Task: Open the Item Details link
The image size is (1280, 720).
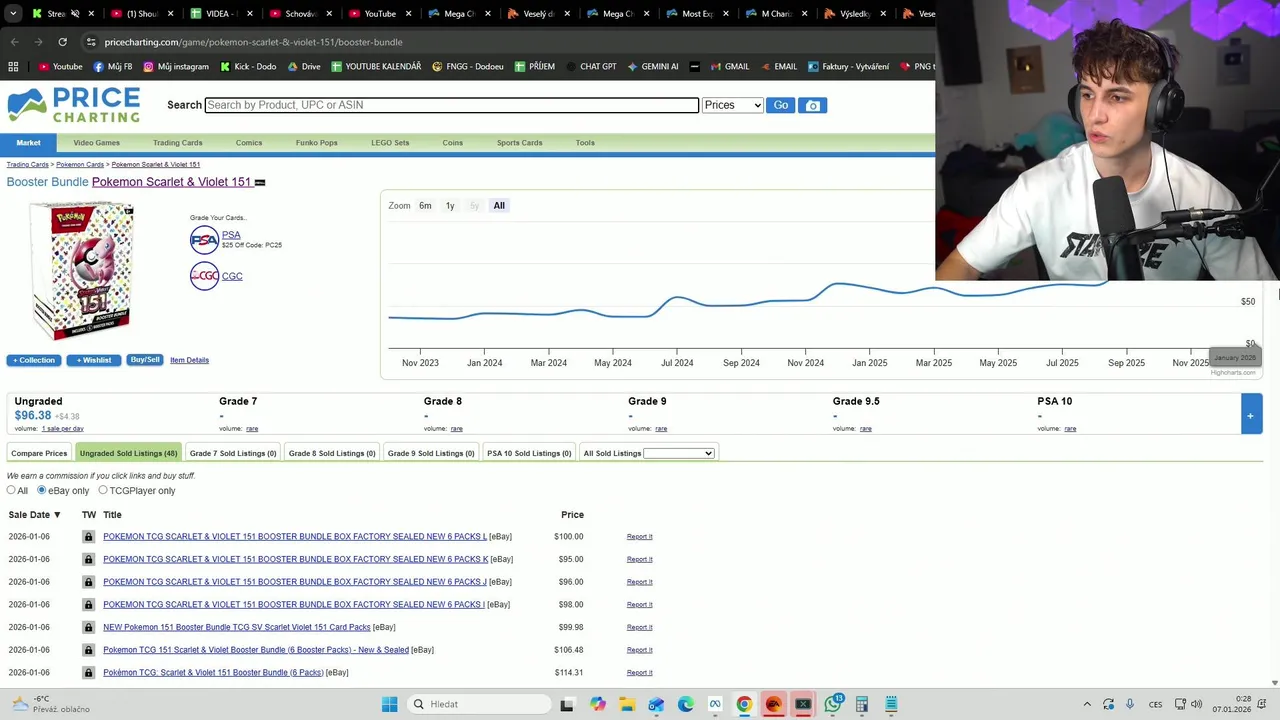Action: click(x=189, y=360)
